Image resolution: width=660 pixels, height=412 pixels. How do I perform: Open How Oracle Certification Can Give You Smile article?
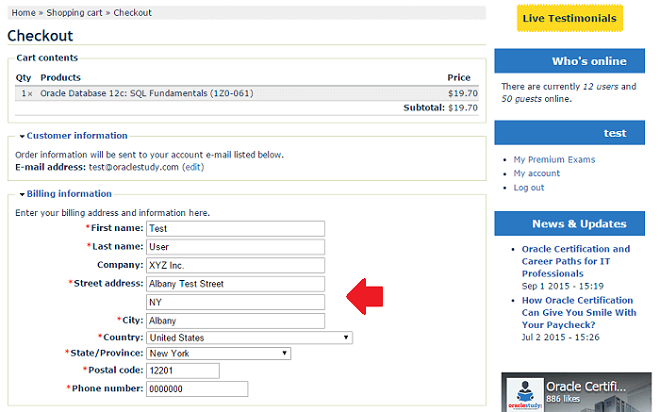click(x=579, y=312)
